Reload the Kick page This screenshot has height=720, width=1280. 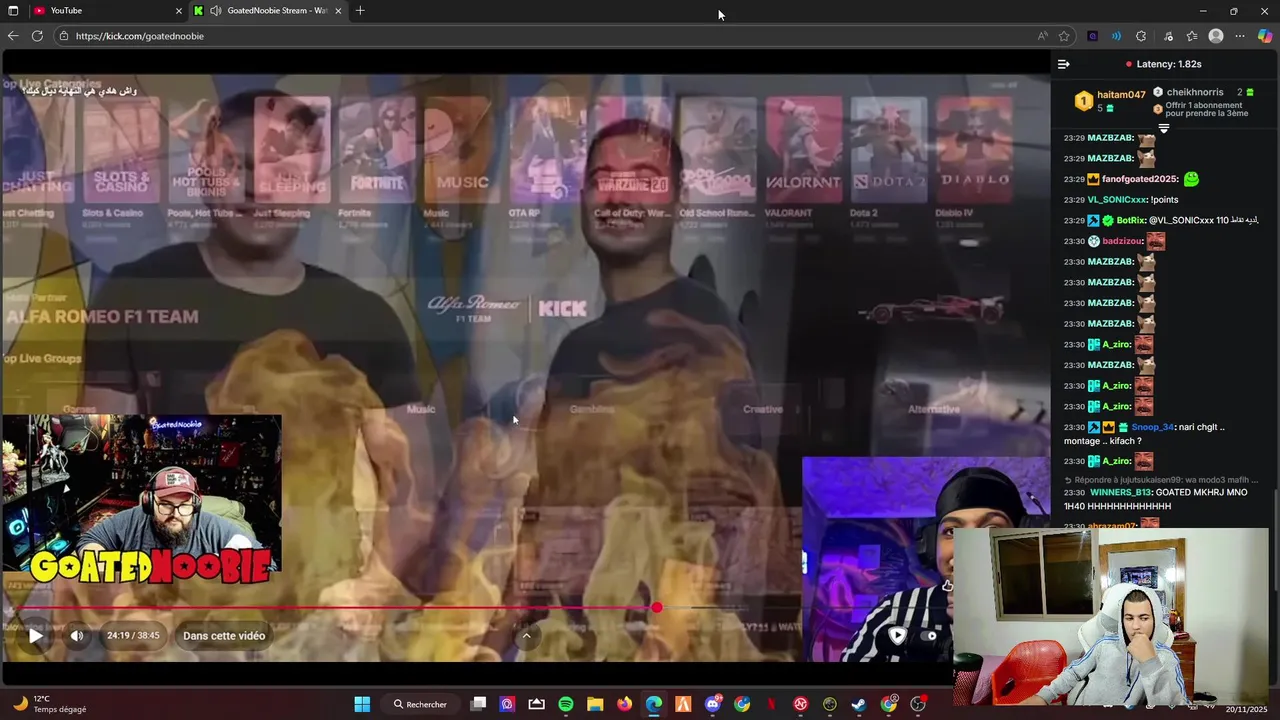37,36
